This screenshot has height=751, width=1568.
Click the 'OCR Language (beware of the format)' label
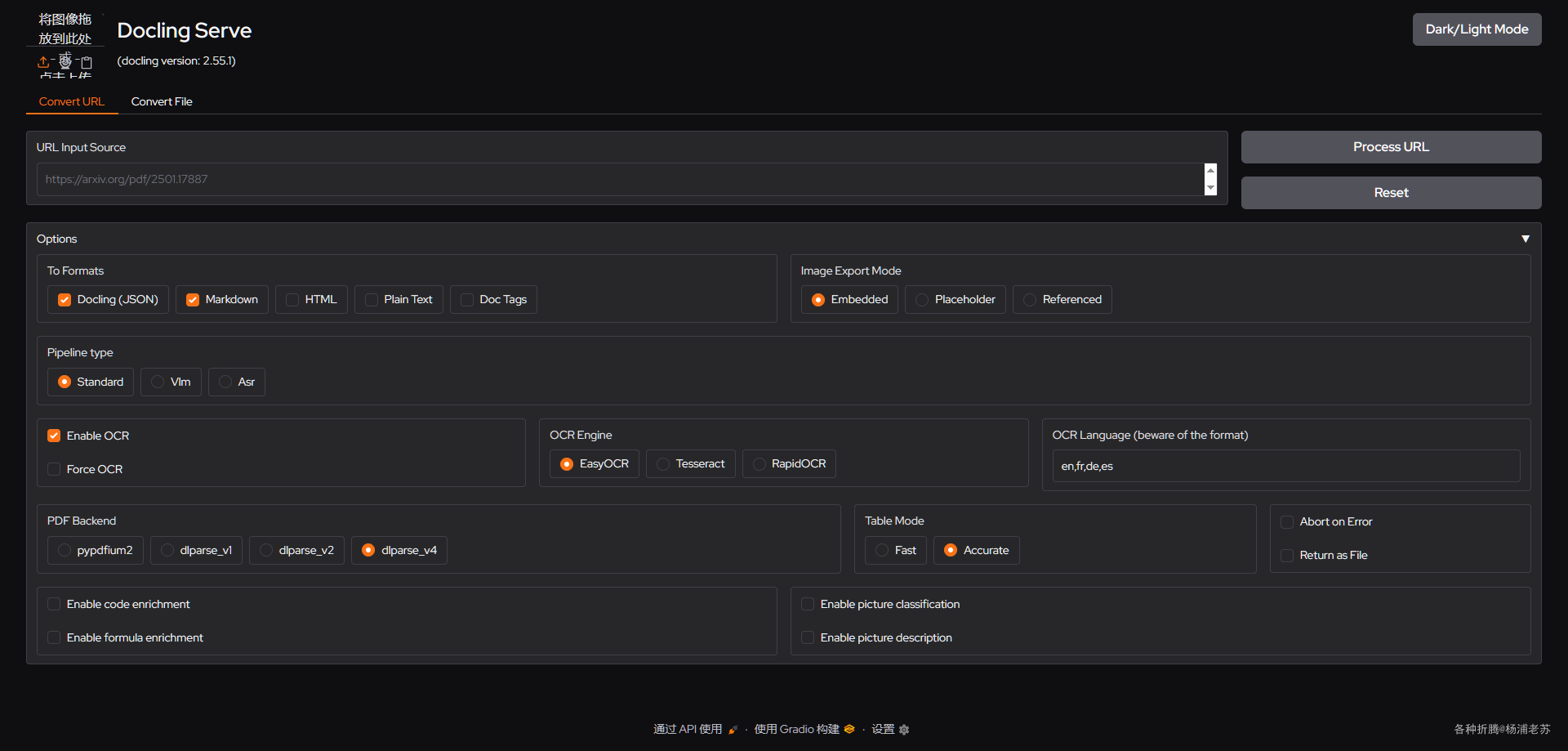point(1150,436)
